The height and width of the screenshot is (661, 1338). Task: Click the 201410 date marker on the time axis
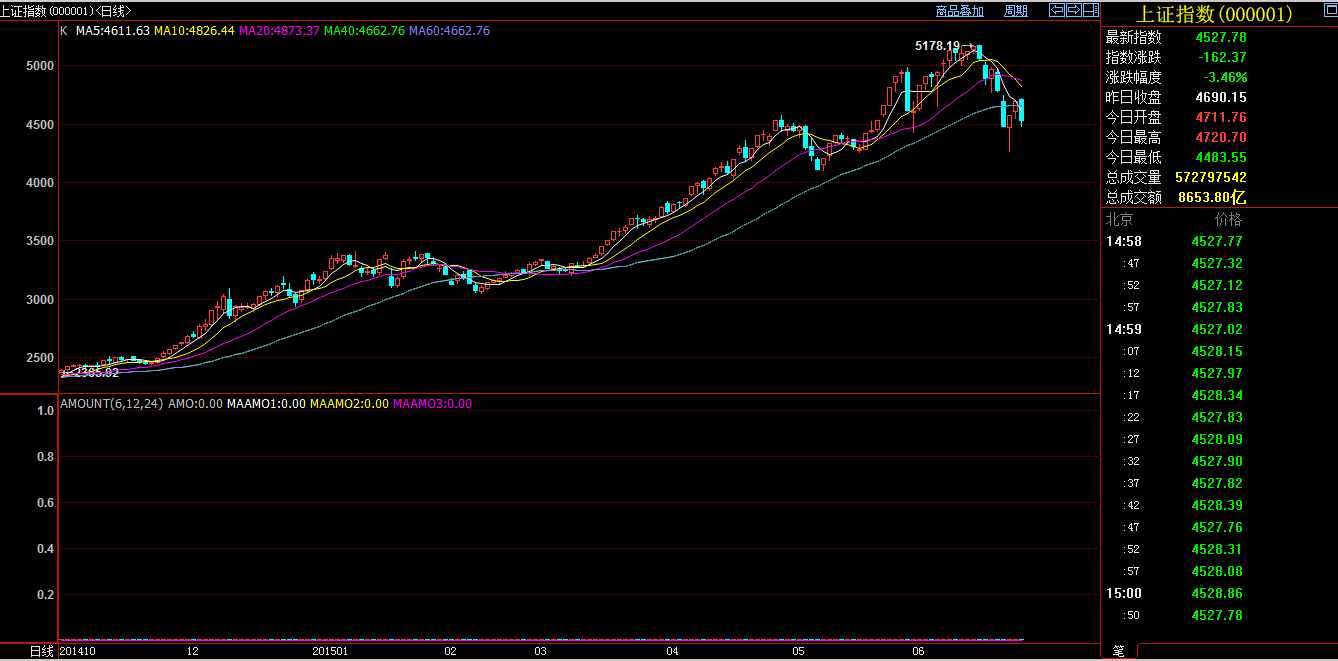click(x=77, y=651)
